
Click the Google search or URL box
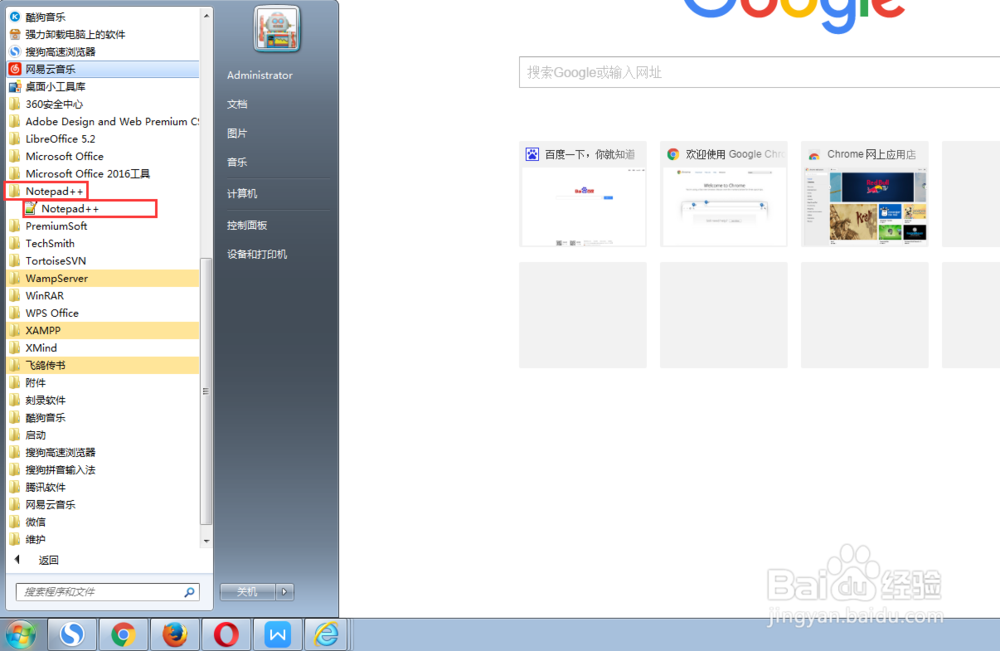(x=760, y=72)
